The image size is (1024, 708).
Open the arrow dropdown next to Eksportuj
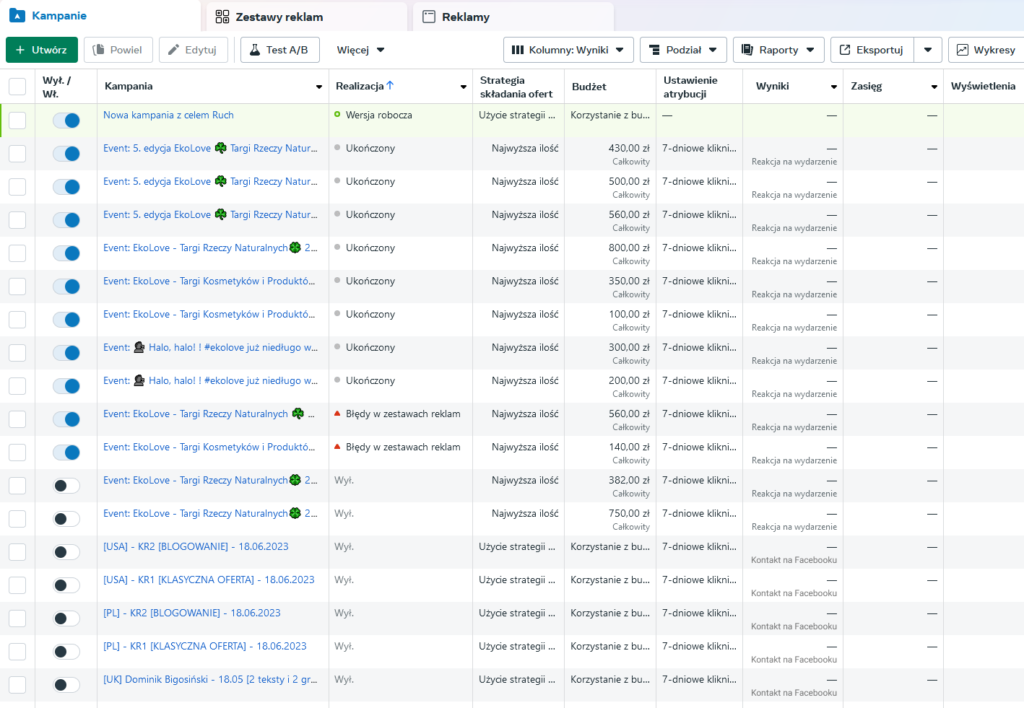(928, 50)
